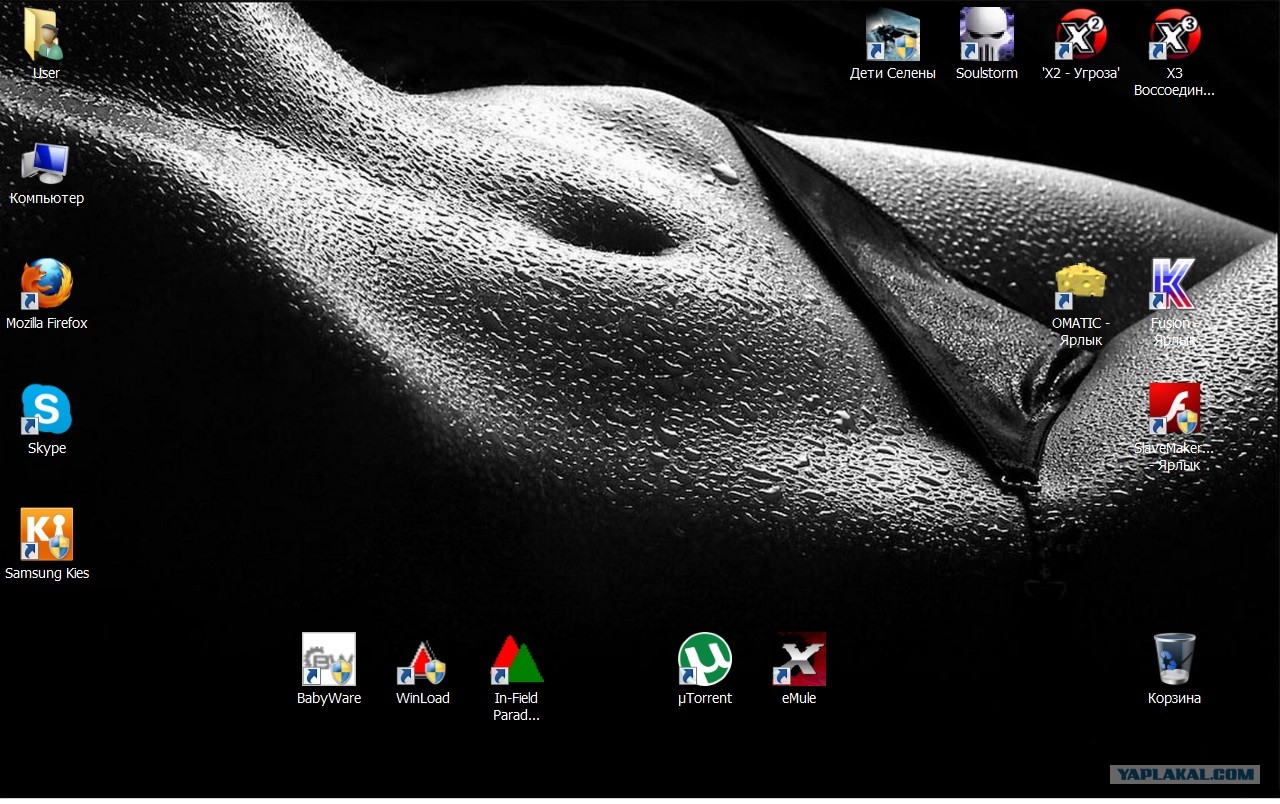Select the 'X2 - Угроза' shortcut
Screen dimensions: 1280x804
1080,36
